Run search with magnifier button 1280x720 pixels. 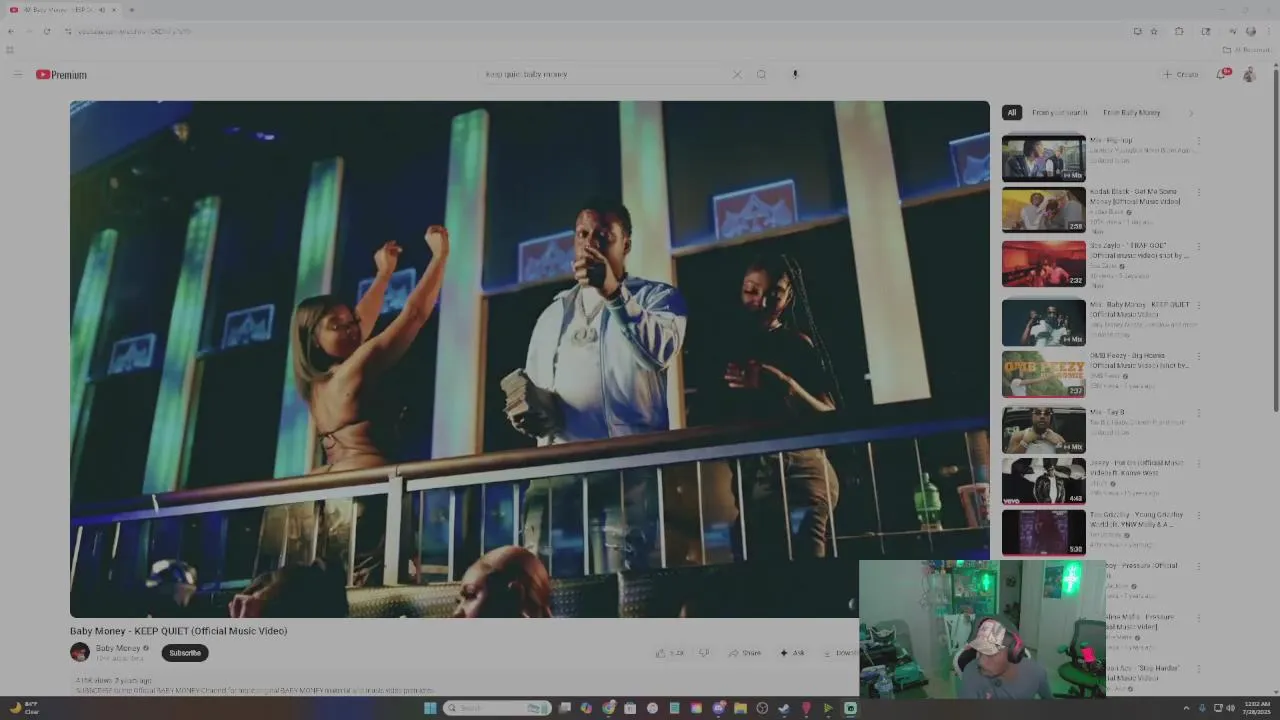point(761,74)
